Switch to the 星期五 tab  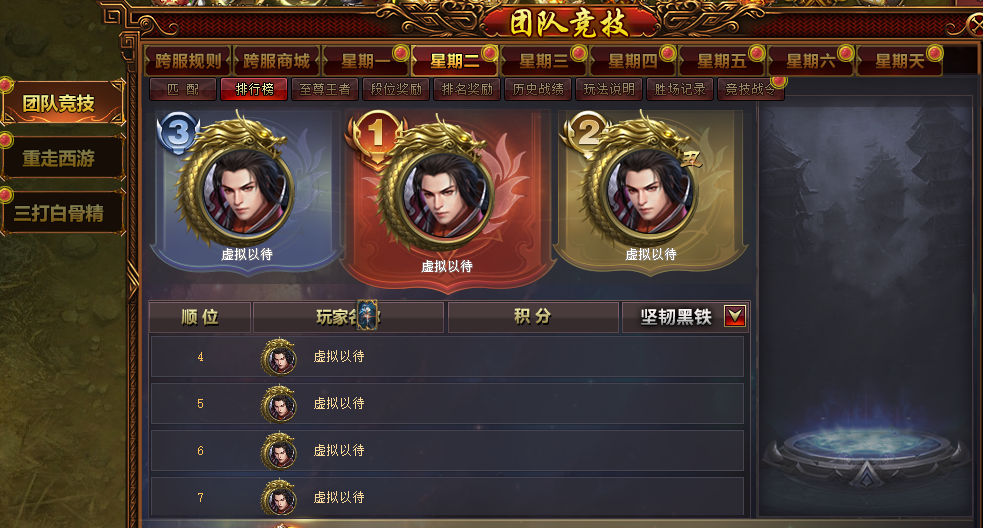click(722, 61)
